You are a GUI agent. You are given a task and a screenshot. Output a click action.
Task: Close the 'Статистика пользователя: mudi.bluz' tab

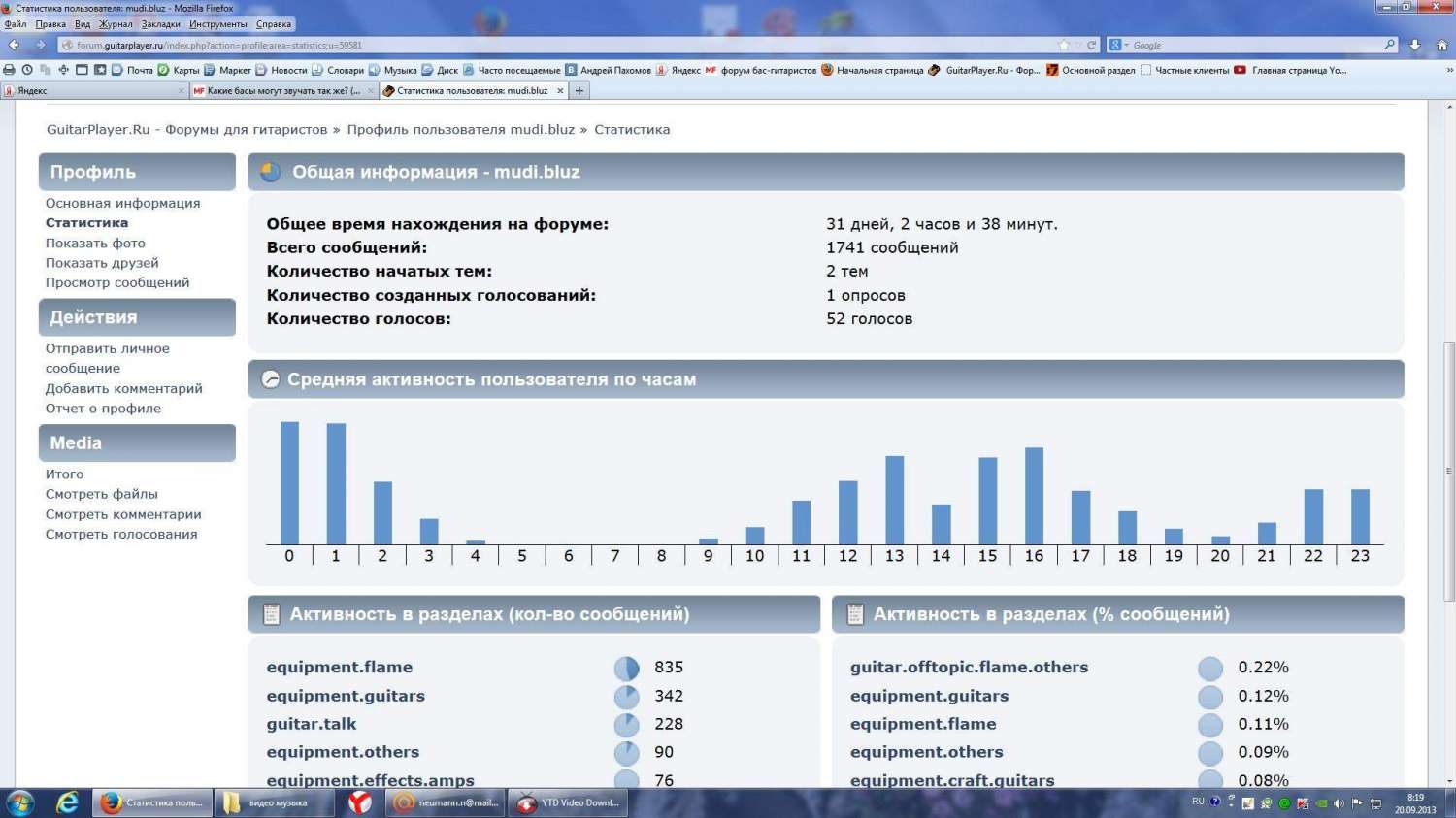pyautogui.click(x=560, y=91)
